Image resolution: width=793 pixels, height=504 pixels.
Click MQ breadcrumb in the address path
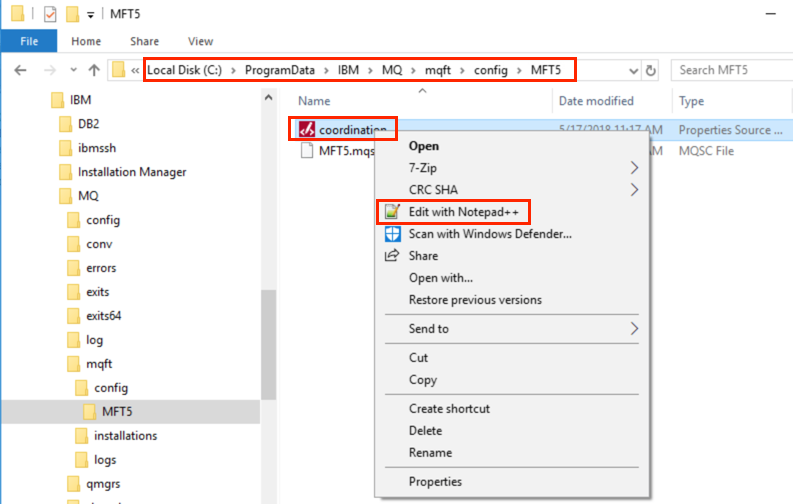[x=392, y=70]
